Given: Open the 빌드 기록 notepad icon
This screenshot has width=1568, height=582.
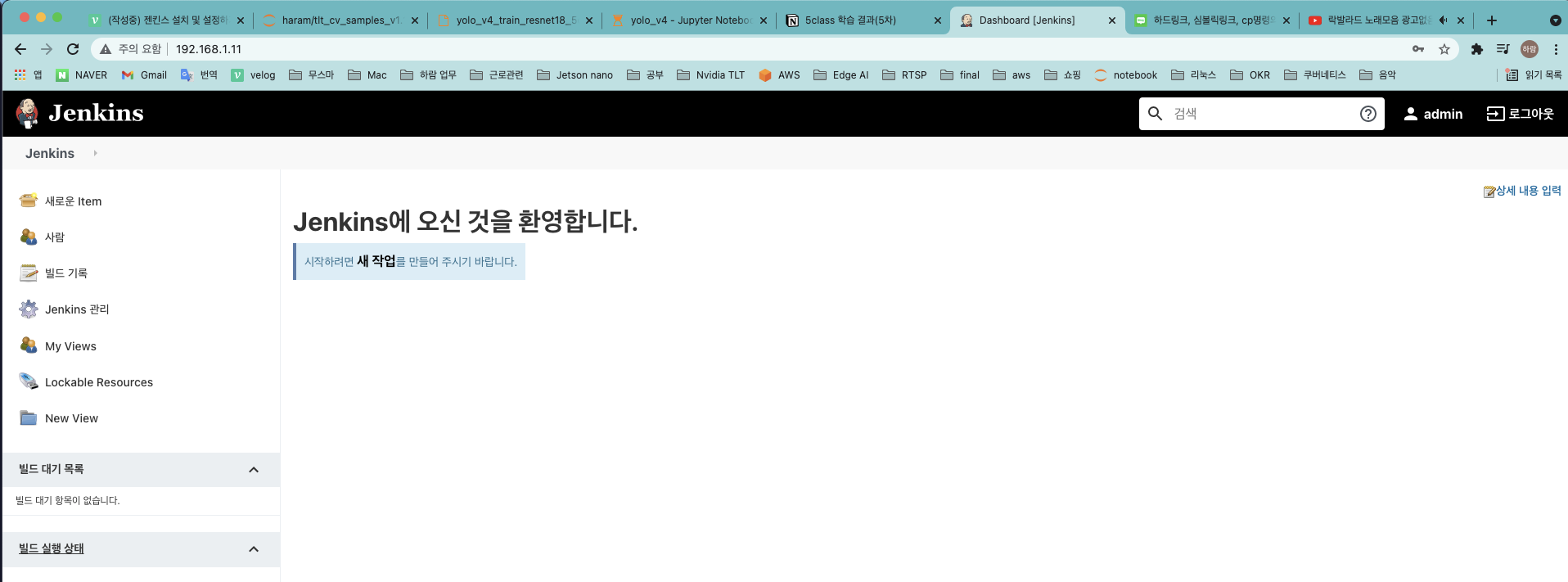Looking at the screenshot, I should tap(29, 273).
